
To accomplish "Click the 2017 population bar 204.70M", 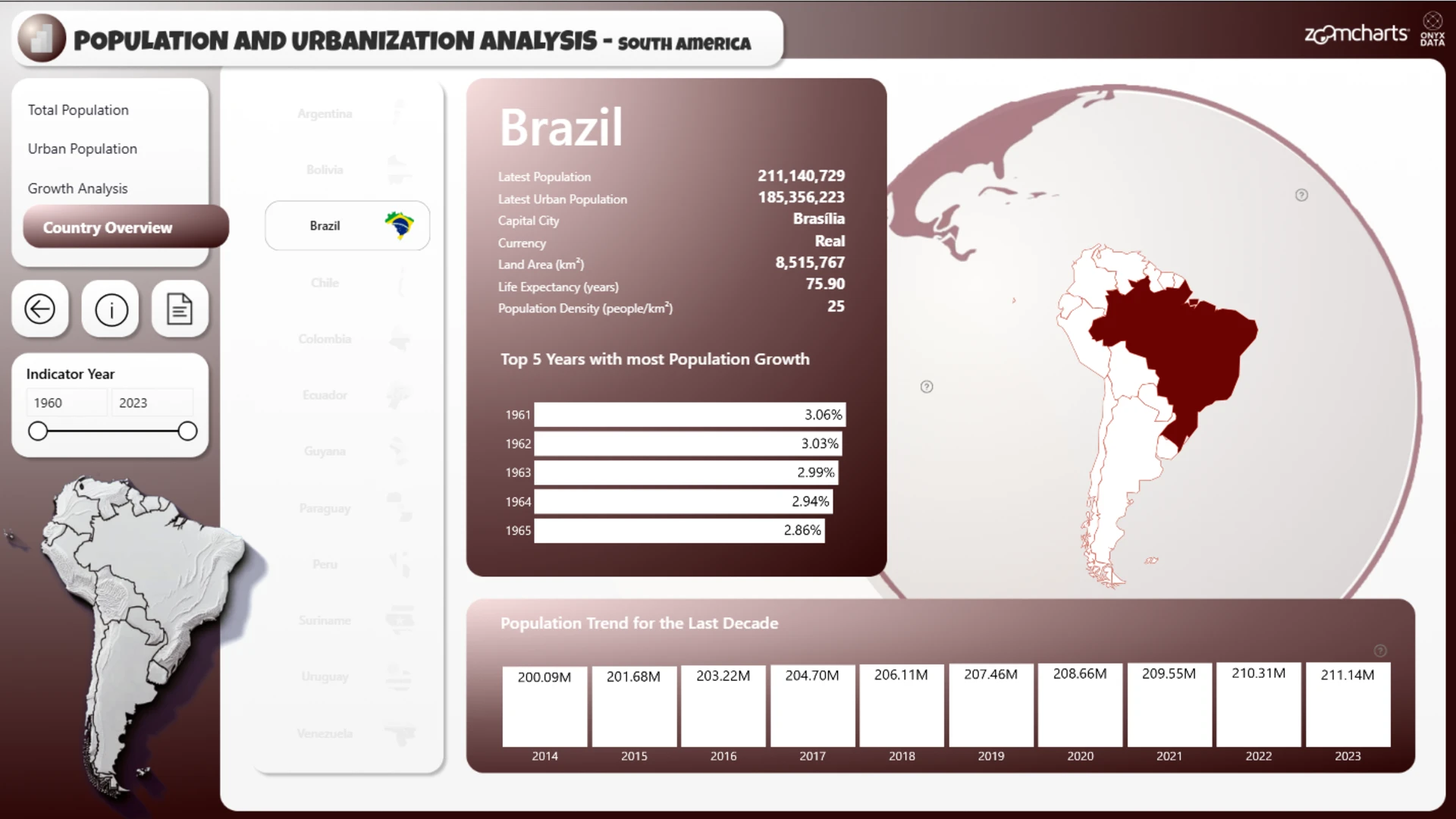I will (x=812, y=706).
